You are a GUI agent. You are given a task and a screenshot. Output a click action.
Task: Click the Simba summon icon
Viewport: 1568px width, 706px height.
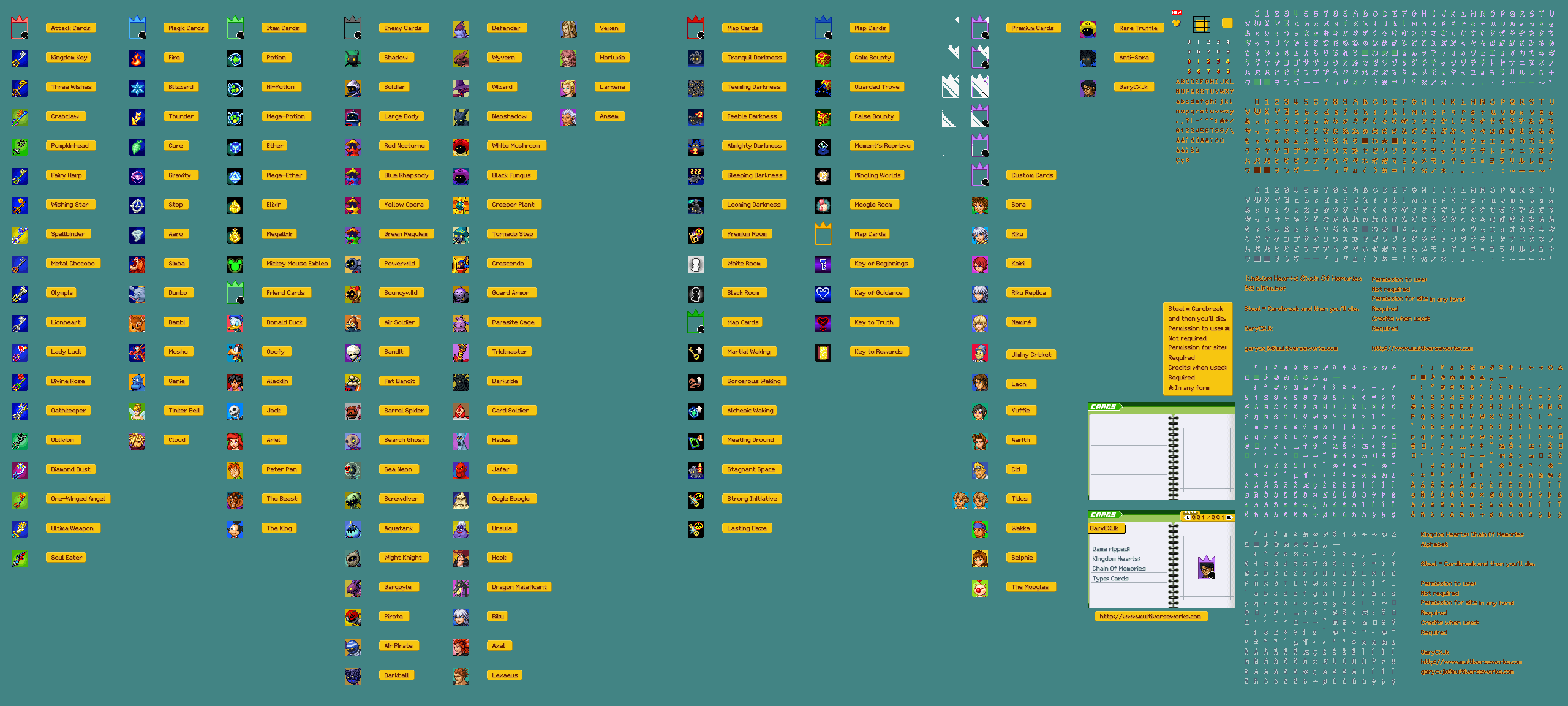pos(137,264)
